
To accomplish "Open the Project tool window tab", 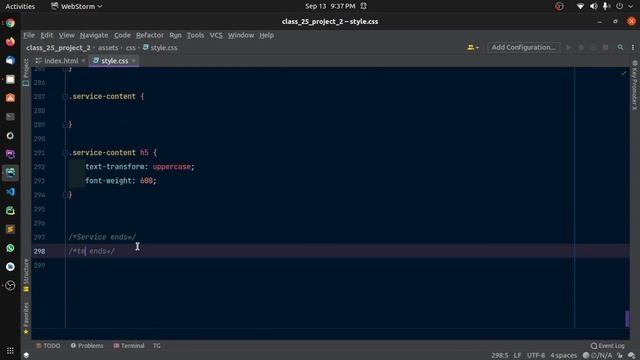I will point(26,72).
